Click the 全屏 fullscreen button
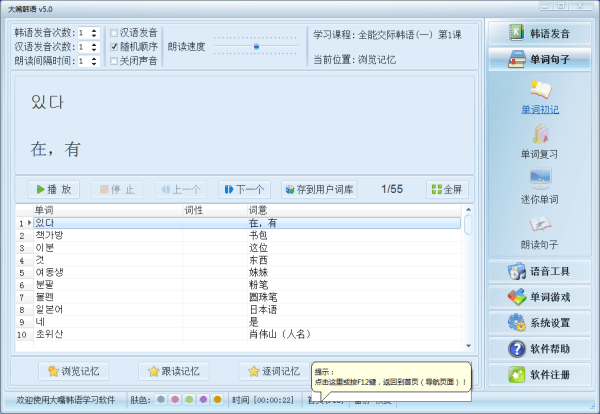The width and height of the screenshot is (600, 414). tap(446, 189)
